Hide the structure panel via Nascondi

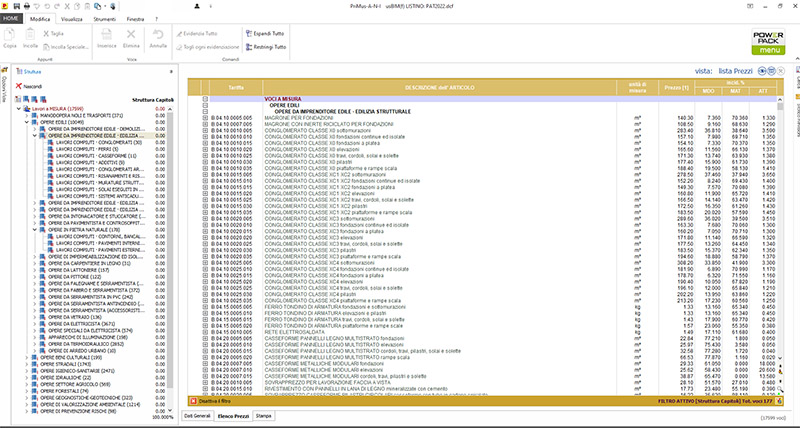click(29, 86)
